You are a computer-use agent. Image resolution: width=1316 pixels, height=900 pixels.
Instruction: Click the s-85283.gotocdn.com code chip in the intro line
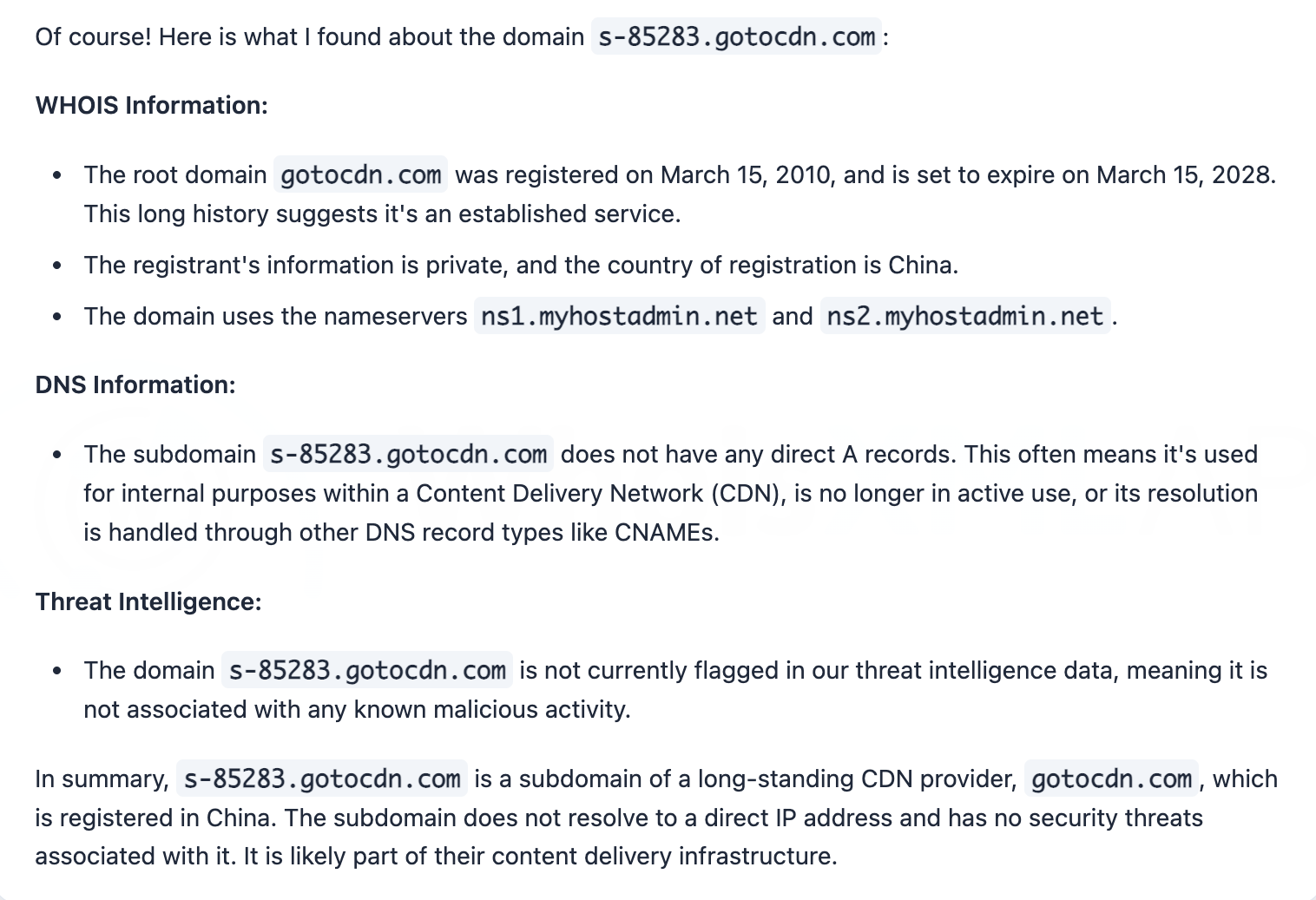pyautogui.click(x=736, y=37)
